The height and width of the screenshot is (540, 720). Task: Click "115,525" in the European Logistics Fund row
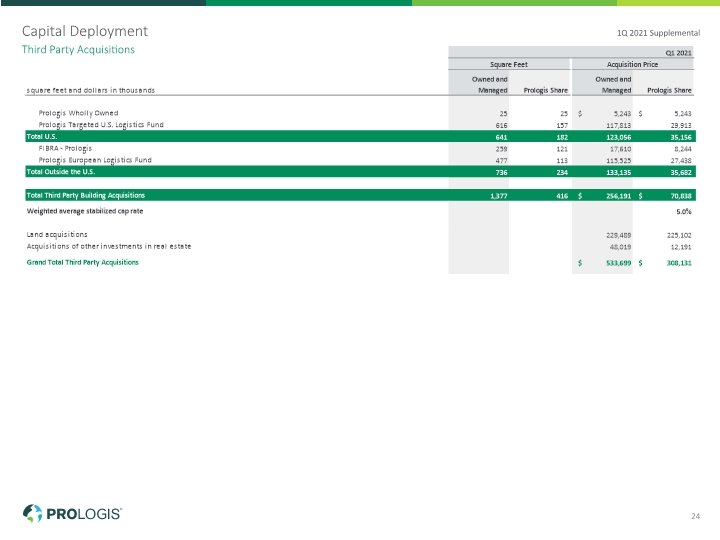coord(619,161)
